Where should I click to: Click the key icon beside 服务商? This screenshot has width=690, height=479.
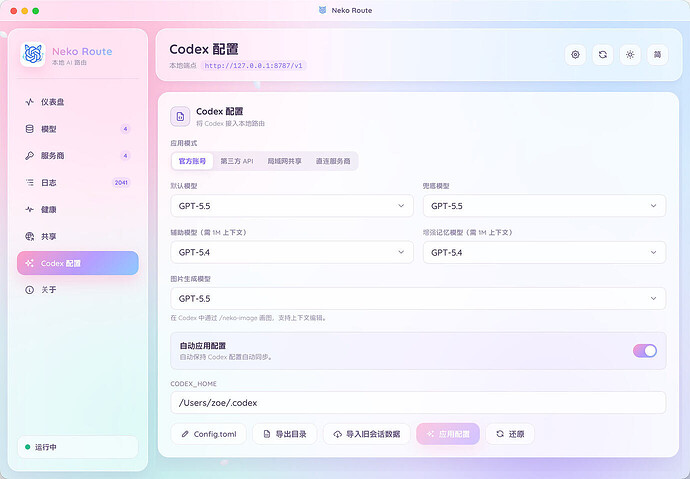pos(29,156)
